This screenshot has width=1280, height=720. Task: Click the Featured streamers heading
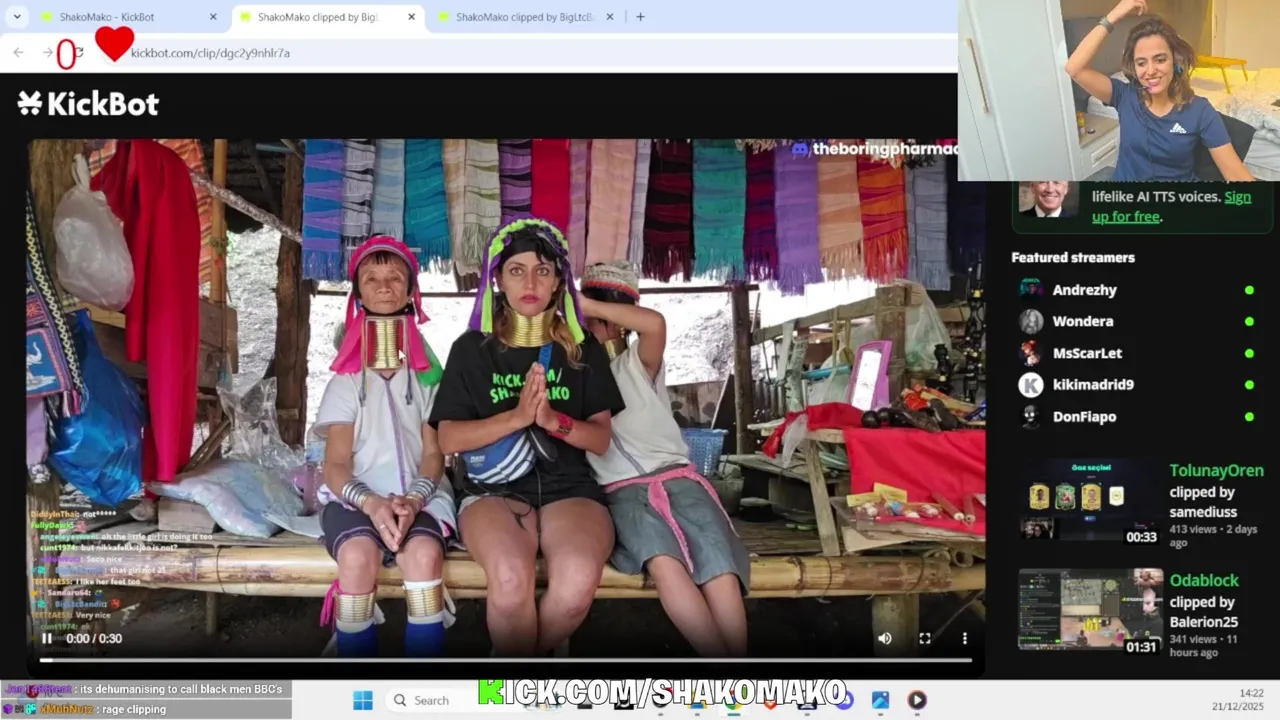[1073, 257]
